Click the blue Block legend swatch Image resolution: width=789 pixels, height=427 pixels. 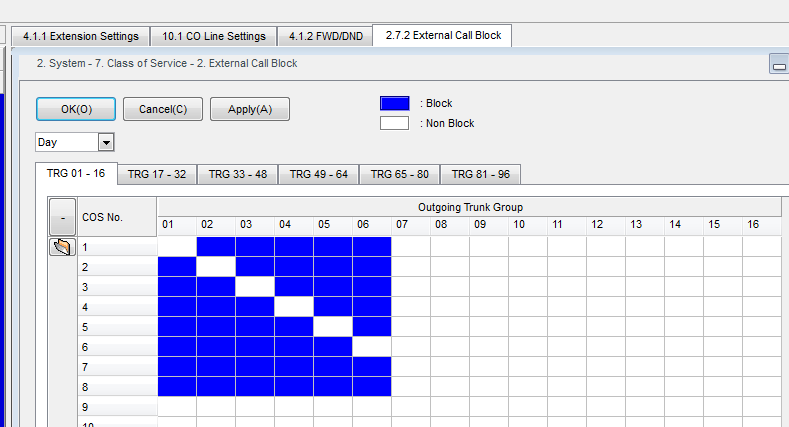394,103
